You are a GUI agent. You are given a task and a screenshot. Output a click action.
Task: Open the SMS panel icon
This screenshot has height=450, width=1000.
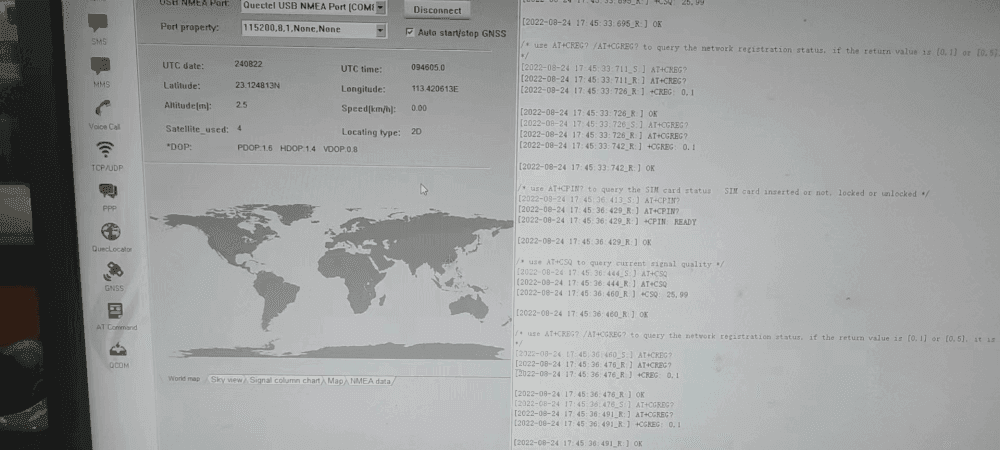[x=100, y=23]
